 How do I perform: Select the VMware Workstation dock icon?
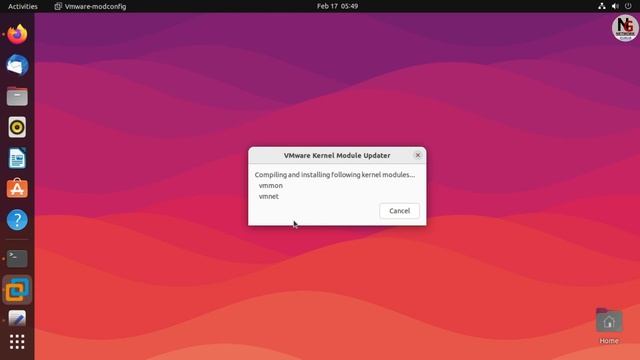tap(17, 290)
